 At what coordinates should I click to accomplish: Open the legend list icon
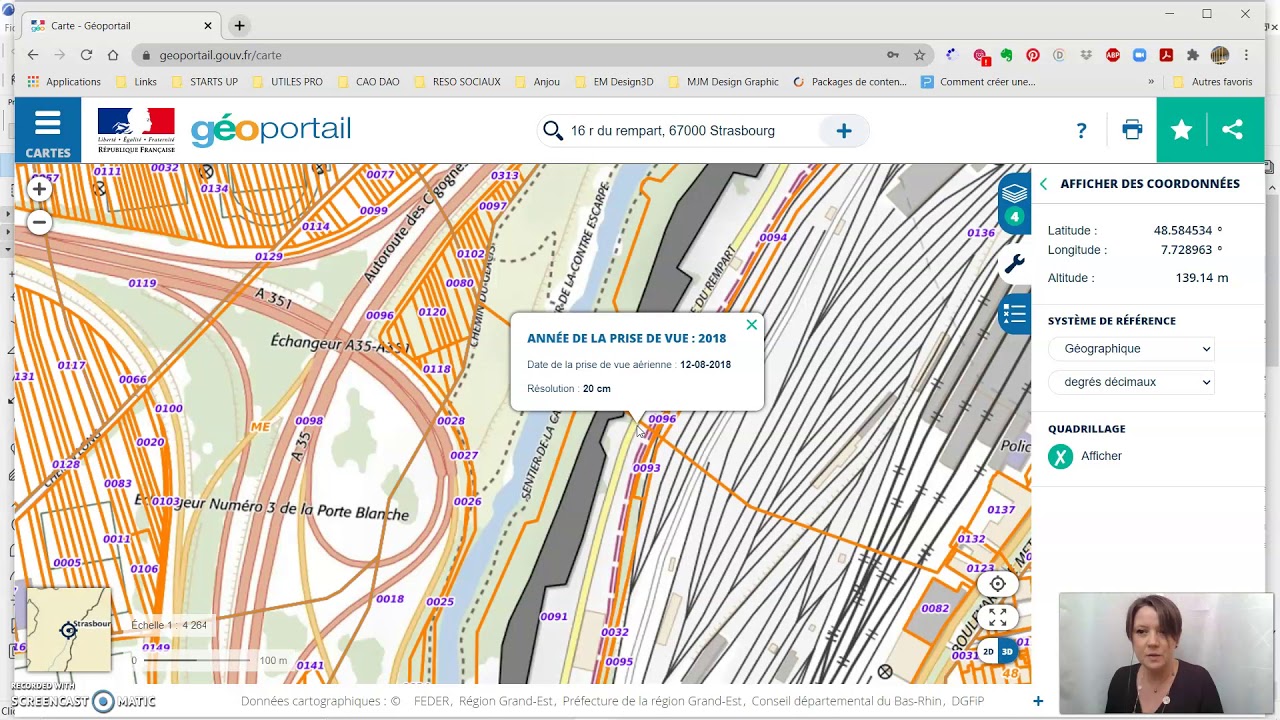1014,315
